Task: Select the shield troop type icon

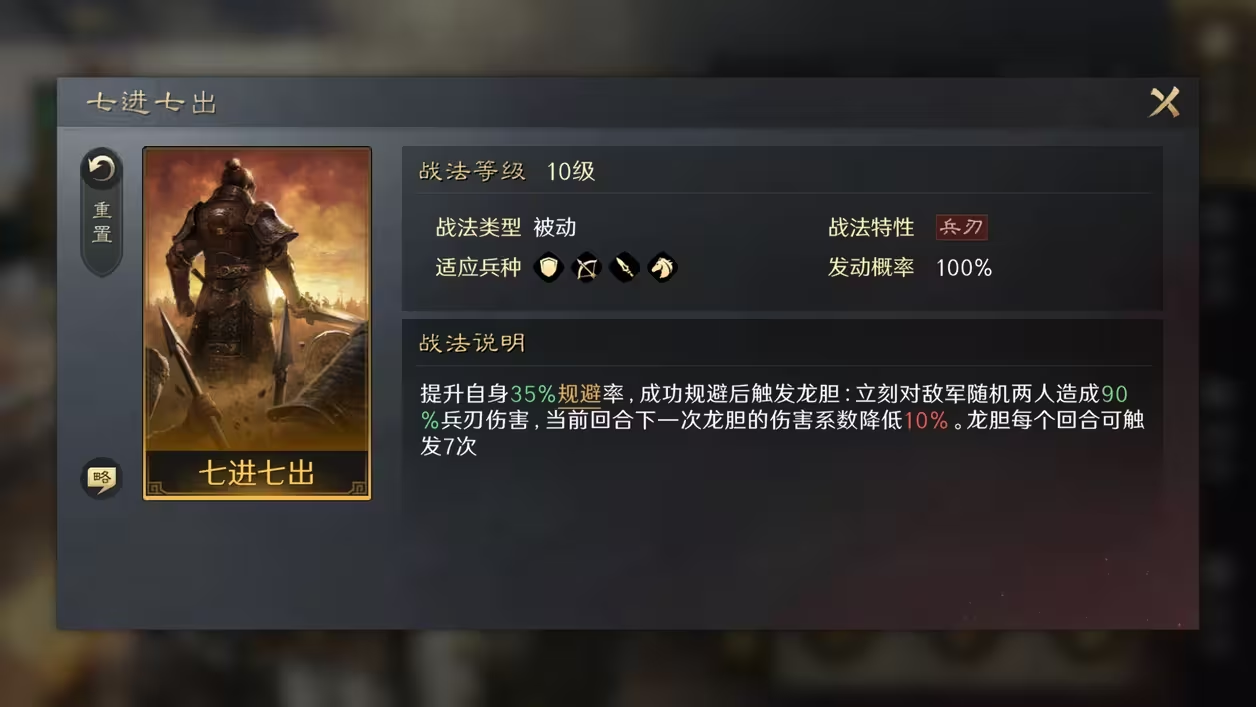Action: (548, 267)
